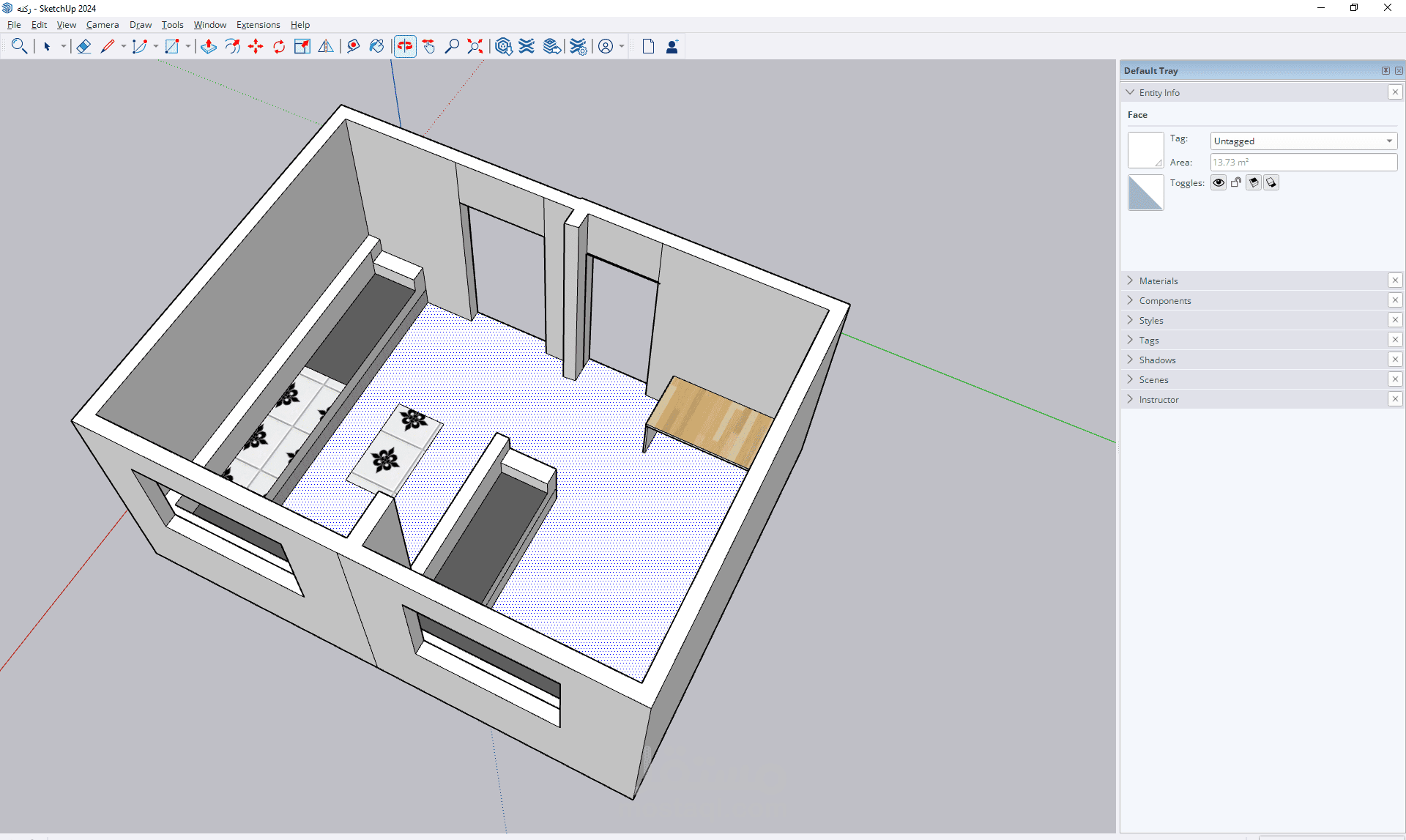Pick the Paint Bucket tool

(377, 47)
